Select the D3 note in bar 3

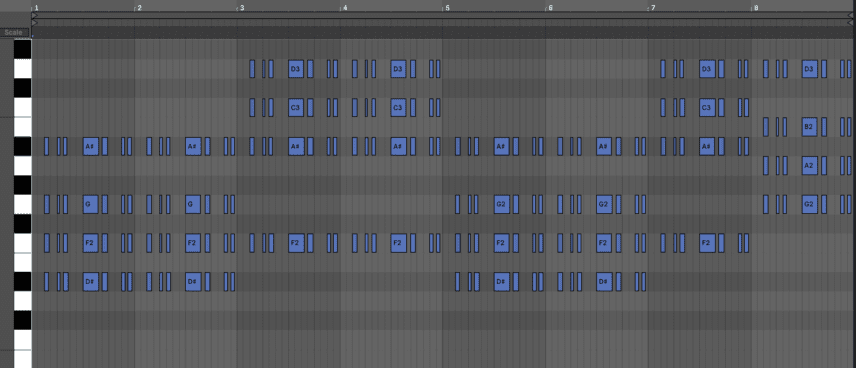pyautogui.click(x=296, y=69)
